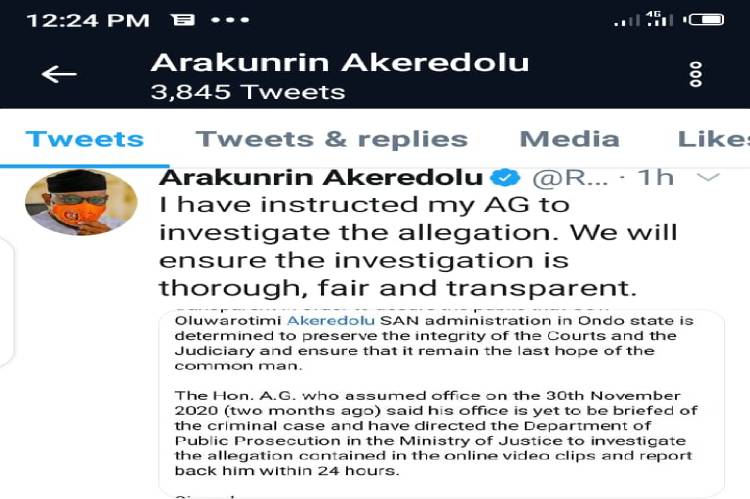Screen dimensions: 750x499
Task: Tap the message notification icon in status bar
Action: coord(183,20)
